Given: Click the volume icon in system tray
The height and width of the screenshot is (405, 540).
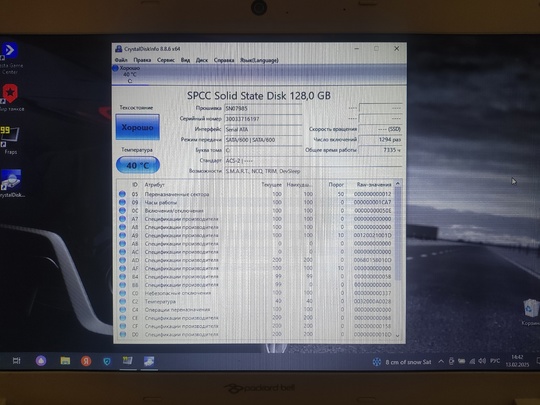Looking at the screenshot, I should point(482,361).
